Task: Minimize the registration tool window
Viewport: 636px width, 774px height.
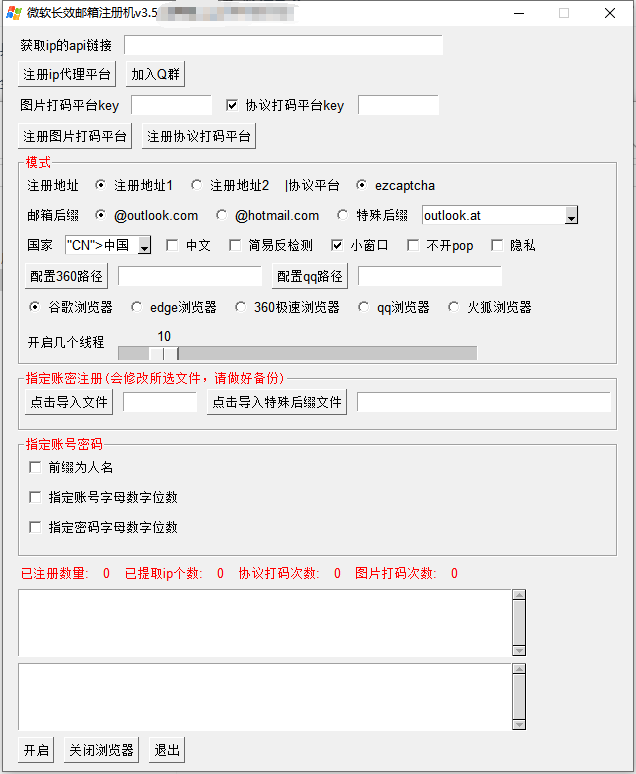Action: [519, 13]
